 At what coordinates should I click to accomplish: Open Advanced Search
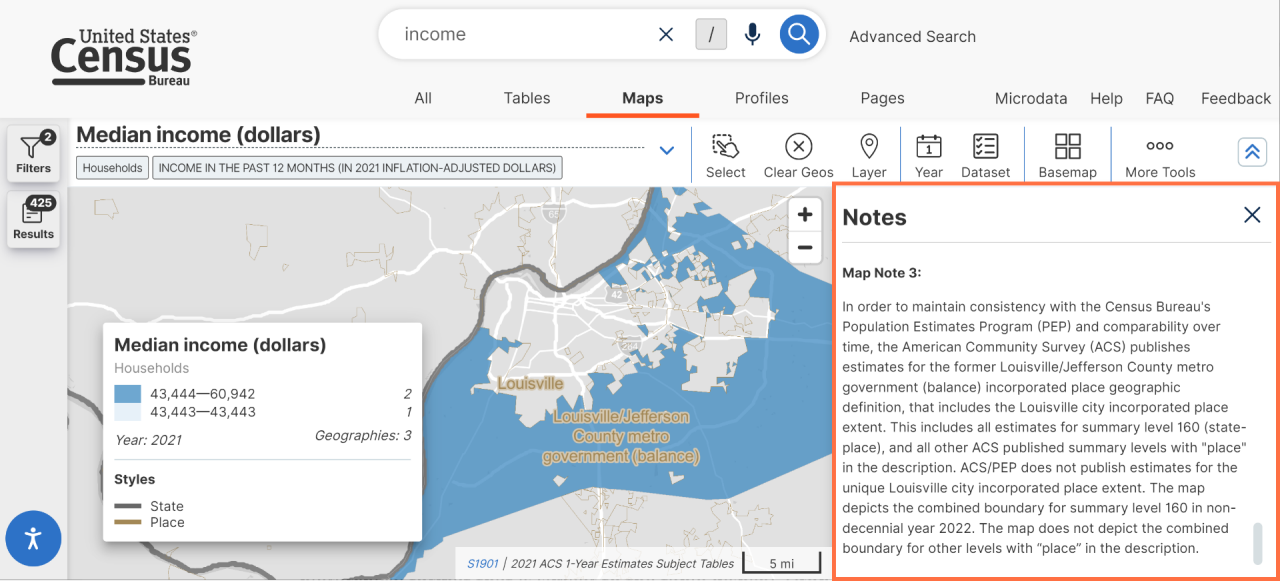click(x=912, y=36)
